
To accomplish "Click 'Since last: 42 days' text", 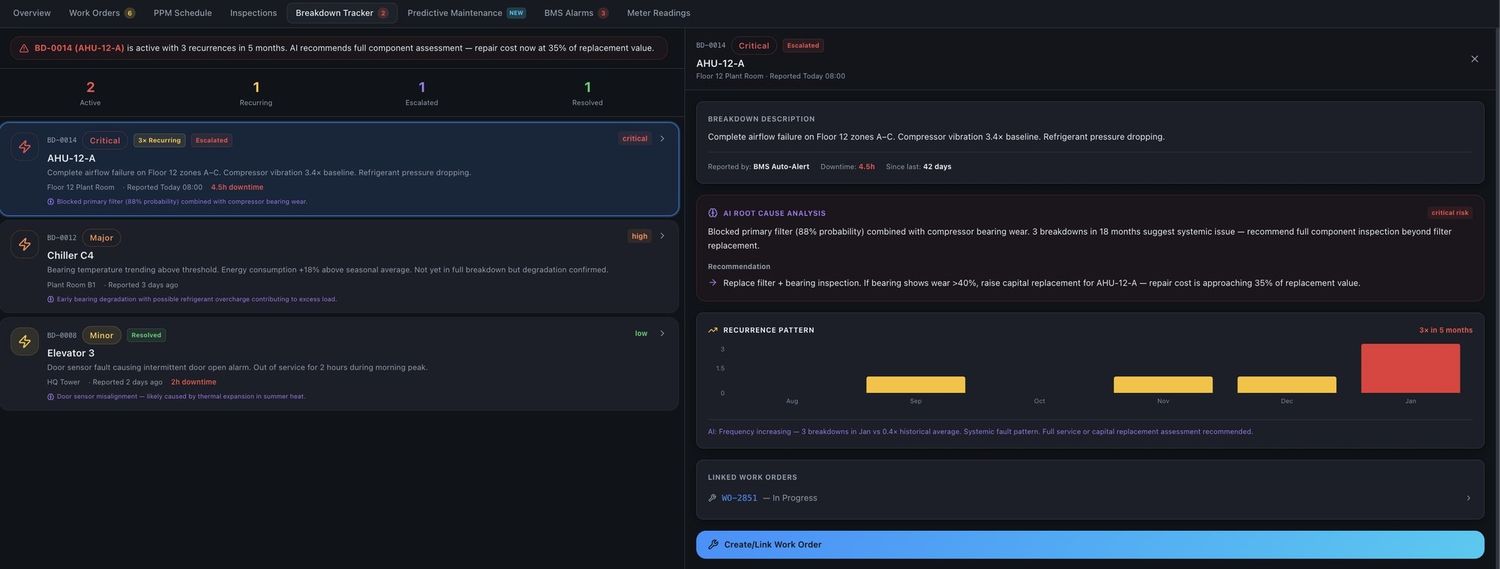I will [918, 167].
